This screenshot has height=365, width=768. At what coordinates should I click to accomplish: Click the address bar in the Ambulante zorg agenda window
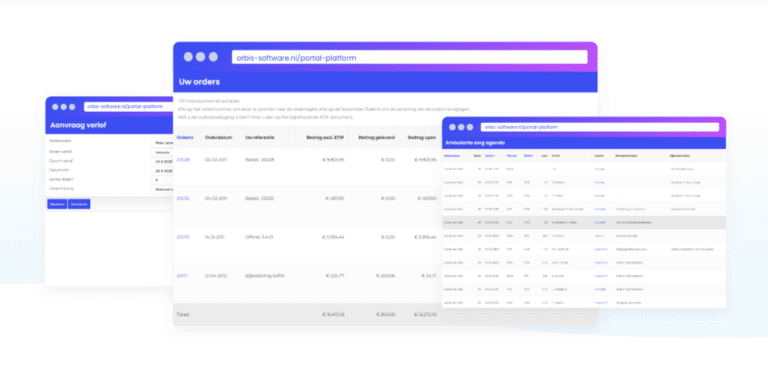coord(600,127)
